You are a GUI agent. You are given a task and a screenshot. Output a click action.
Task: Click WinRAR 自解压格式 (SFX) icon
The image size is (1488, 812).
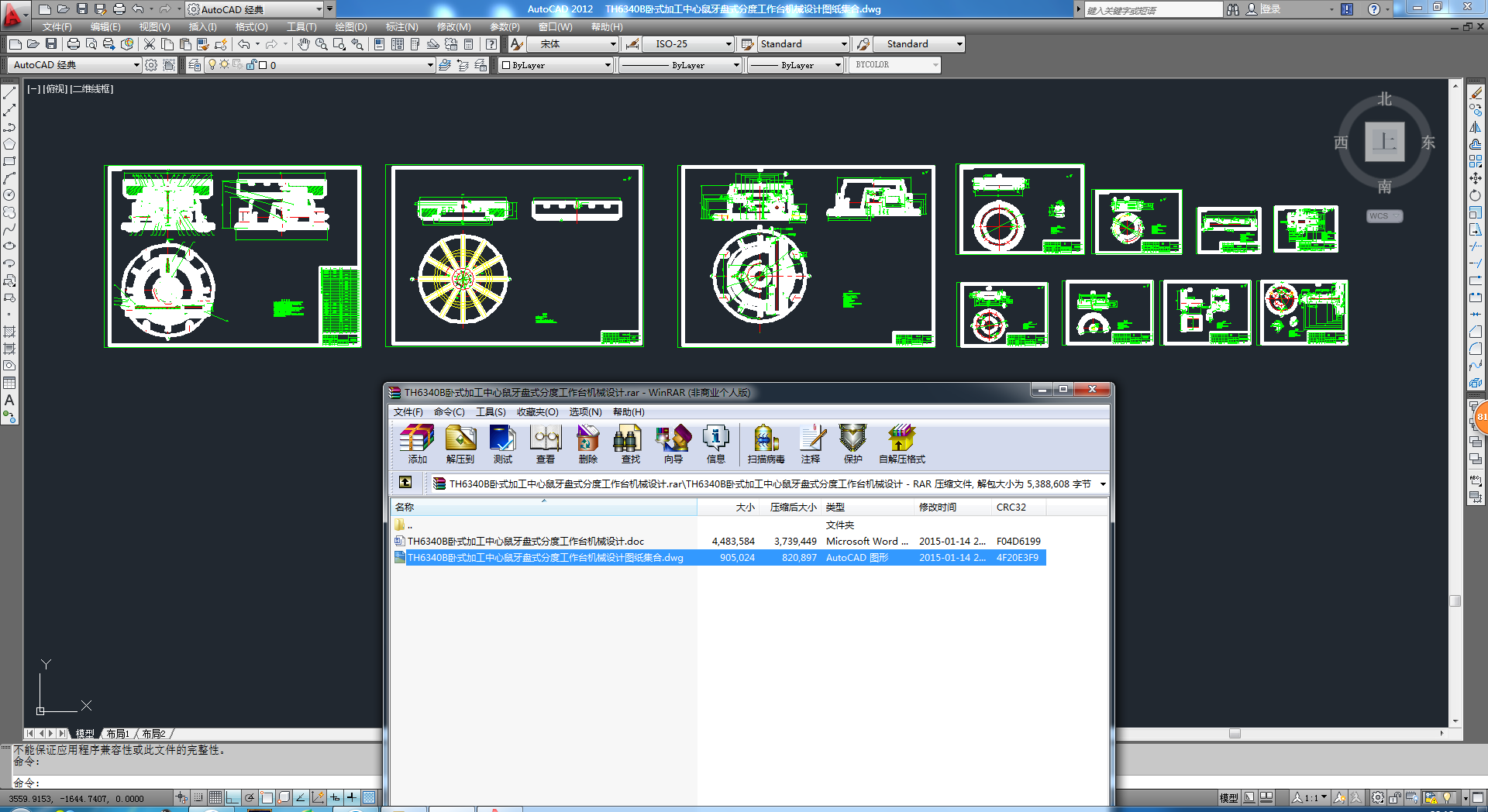[902, 444]
